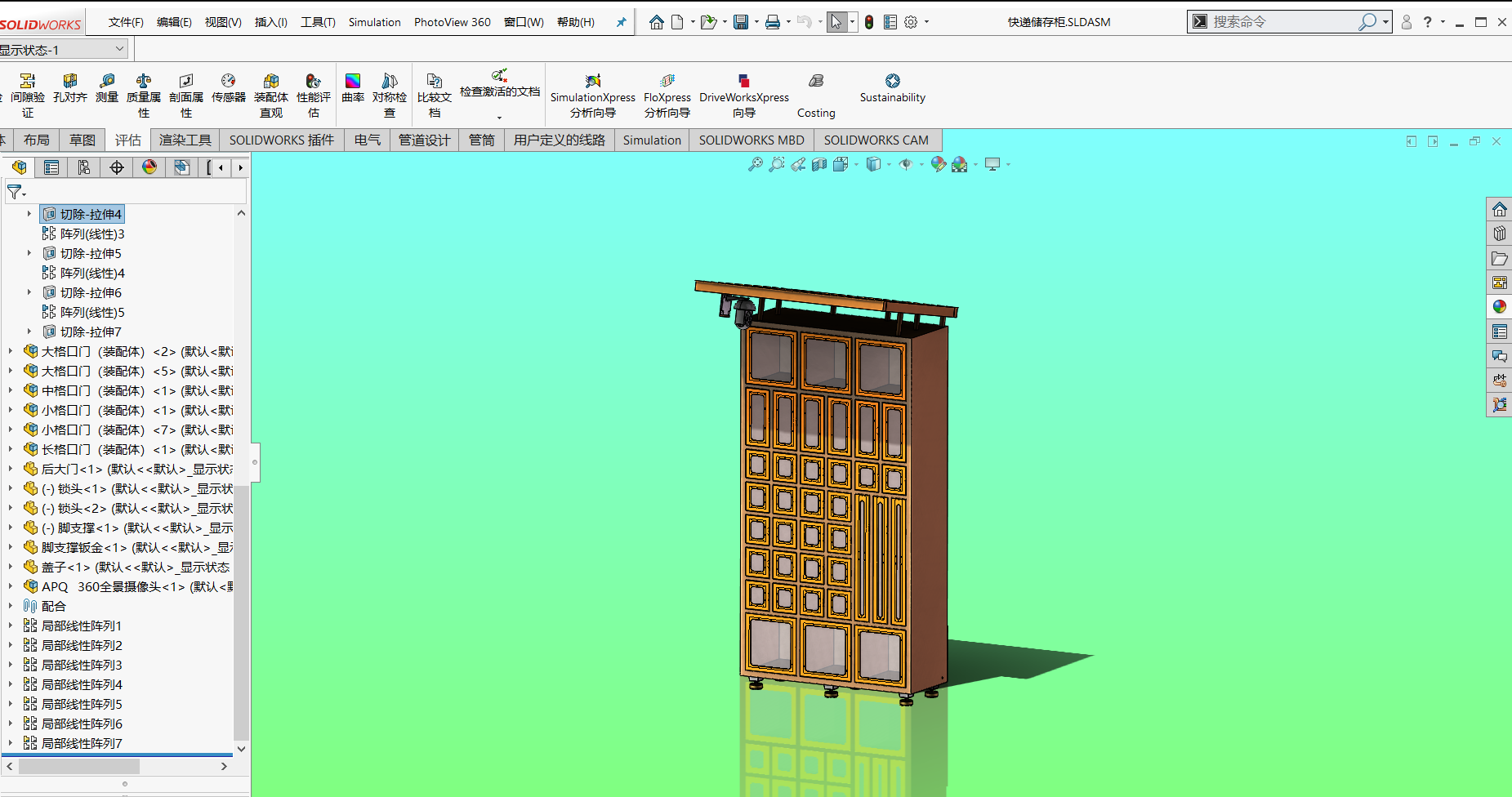Switch to the 渲染工具 tab

185,140
